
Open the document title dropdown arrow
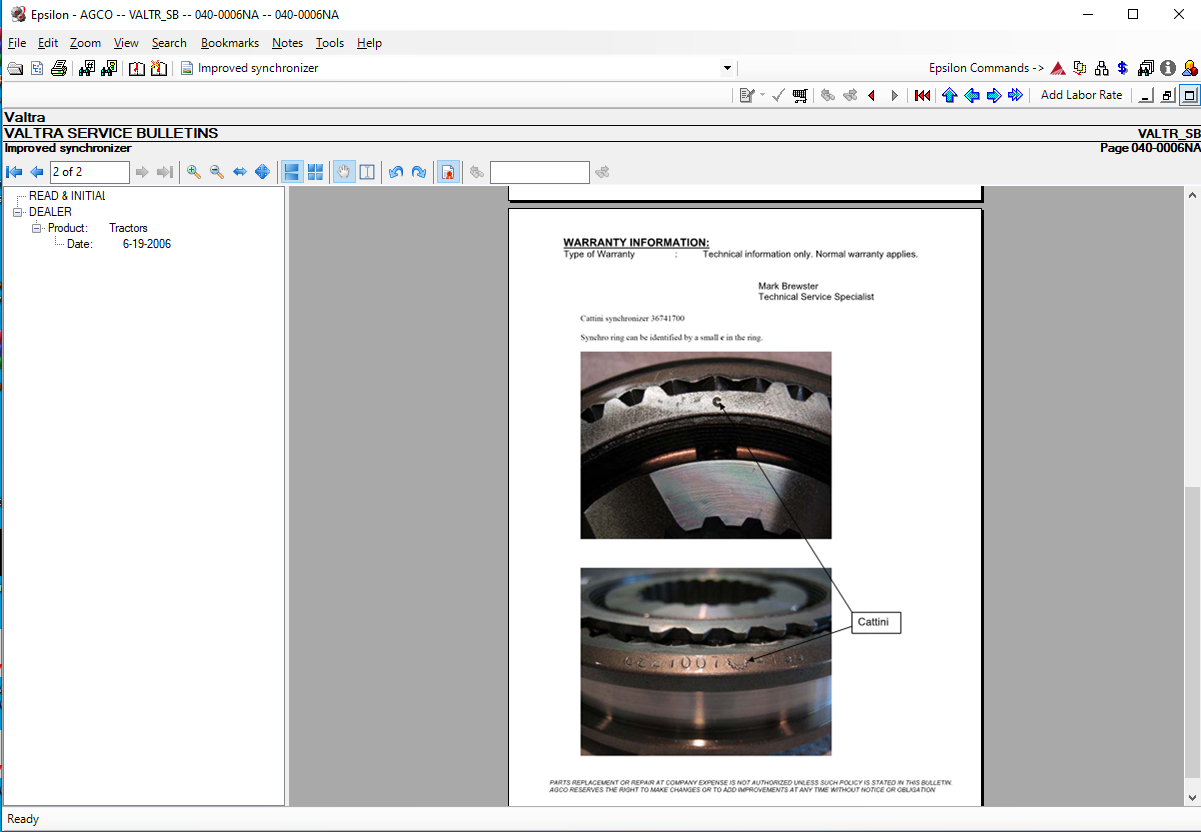pos(727,68)
